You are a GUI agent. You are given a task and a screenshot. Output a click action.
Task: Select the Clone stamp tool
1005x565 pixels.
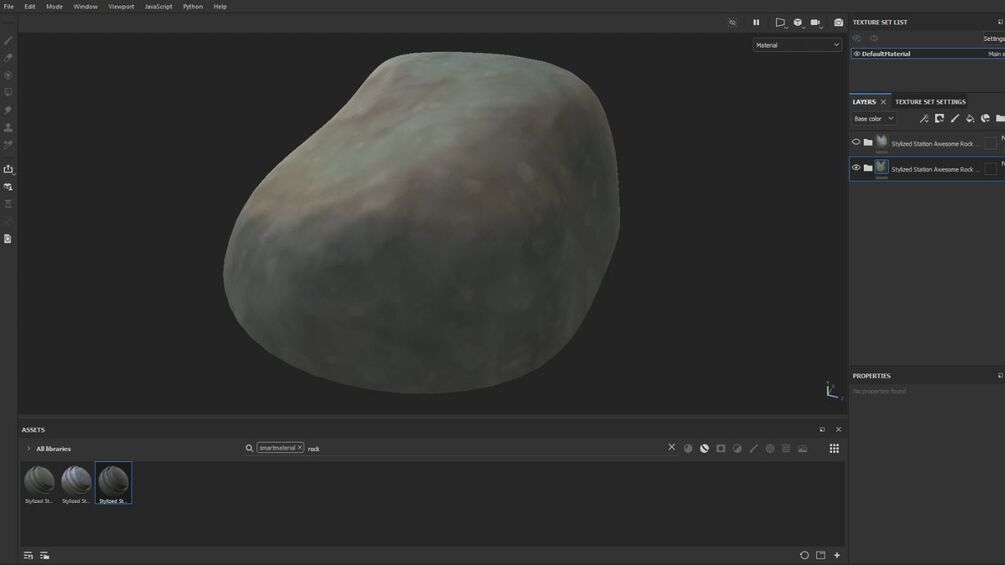[x=8, y=127]
